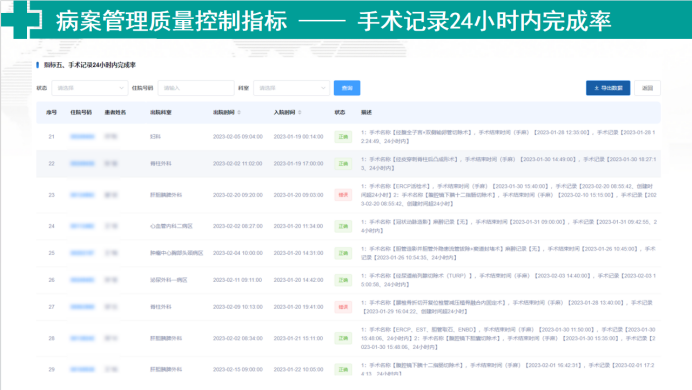Open admission number link in row 25
The width and height of the screenshot is (692, 390).
82,253
